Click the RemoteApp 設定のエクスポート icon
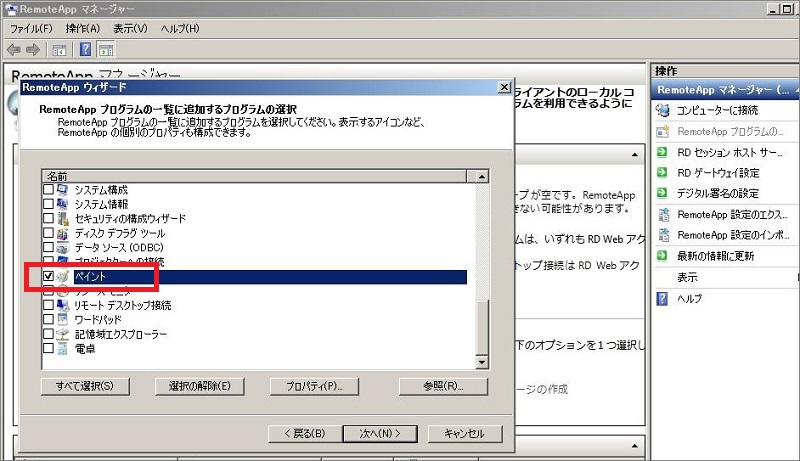800x461 pixels. click(x=663, y=214)
